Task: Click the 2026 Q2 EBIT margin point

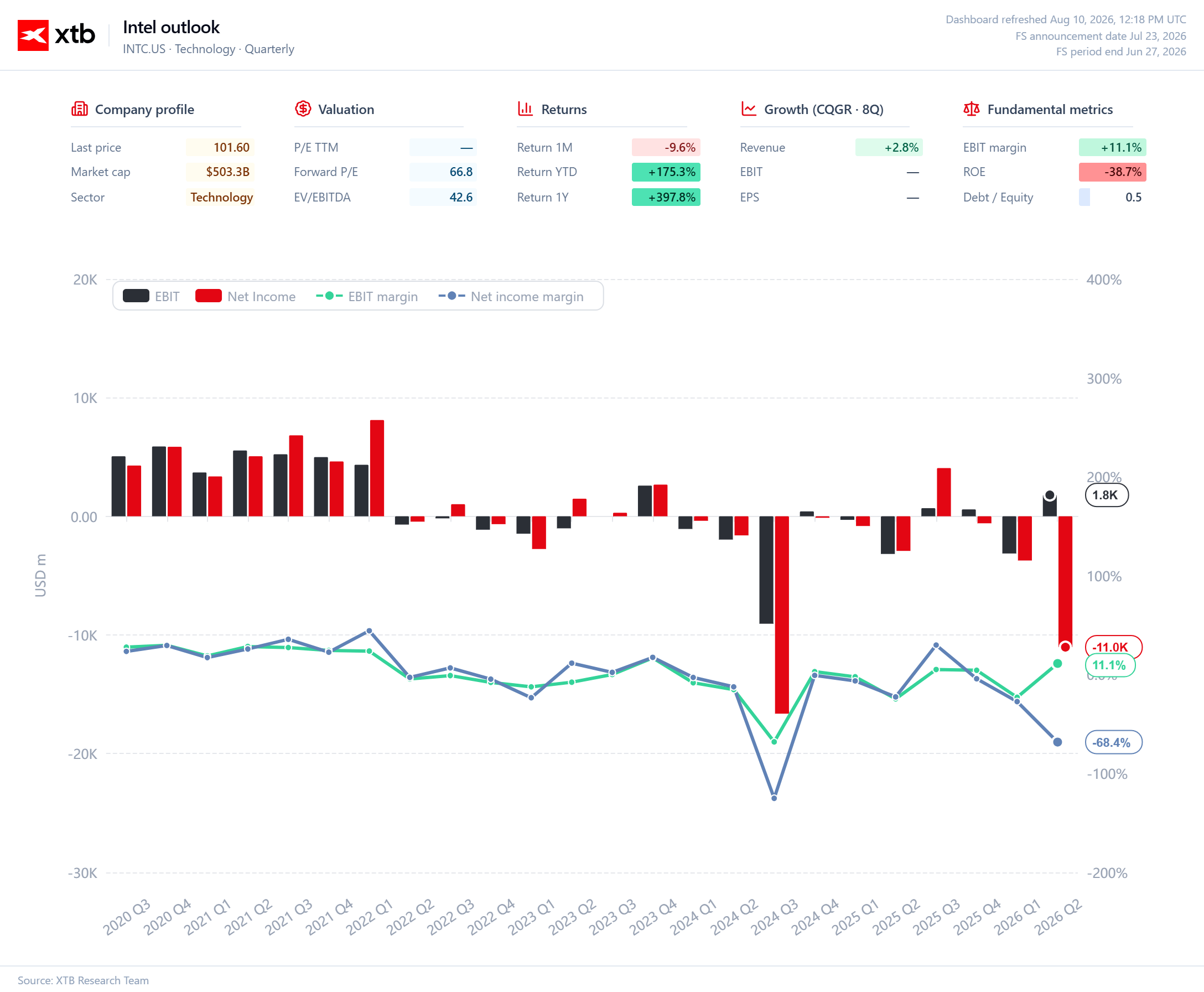Action: click(x=1057, y=663)
